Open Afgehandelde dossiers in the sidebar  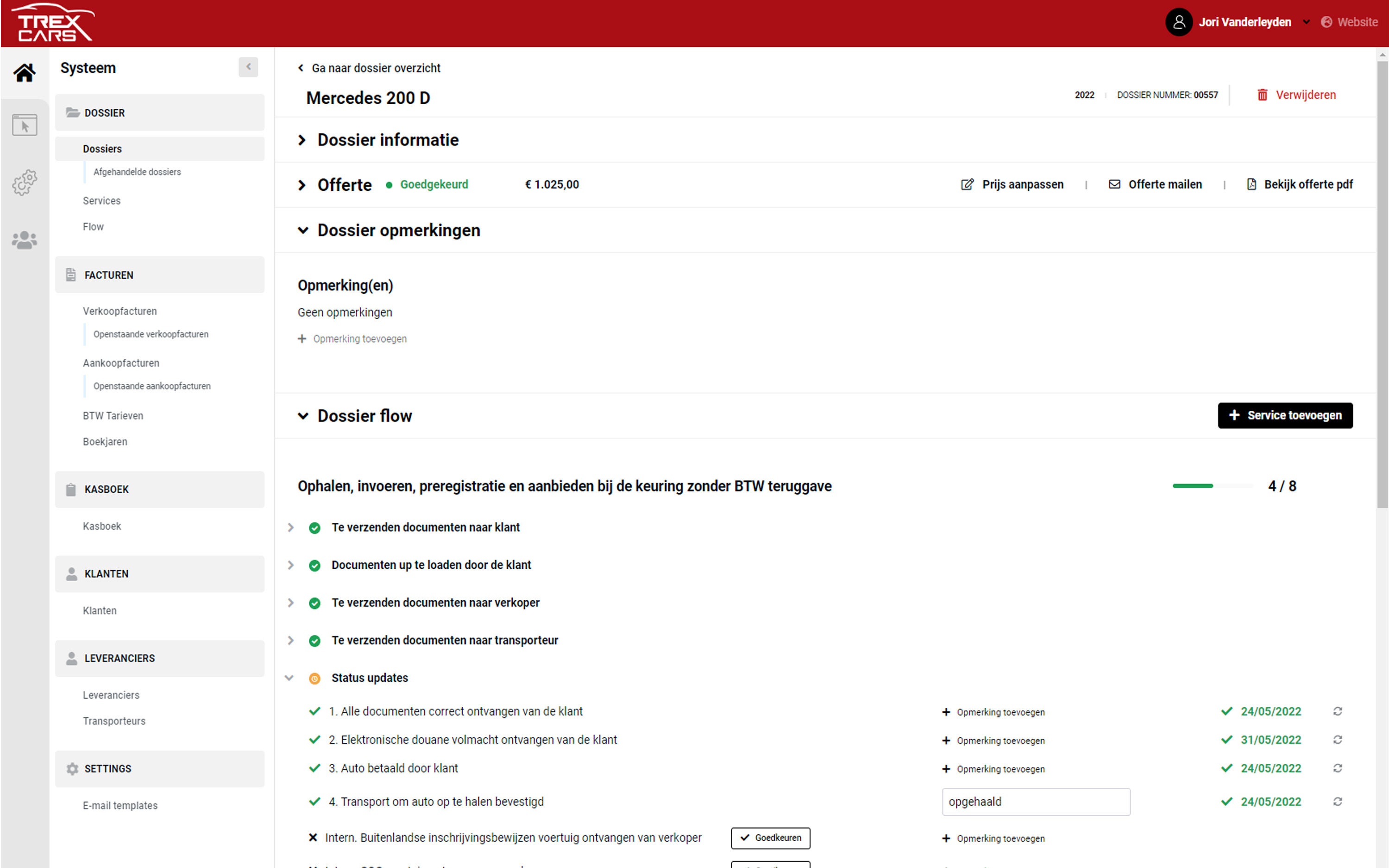(137, 172)
